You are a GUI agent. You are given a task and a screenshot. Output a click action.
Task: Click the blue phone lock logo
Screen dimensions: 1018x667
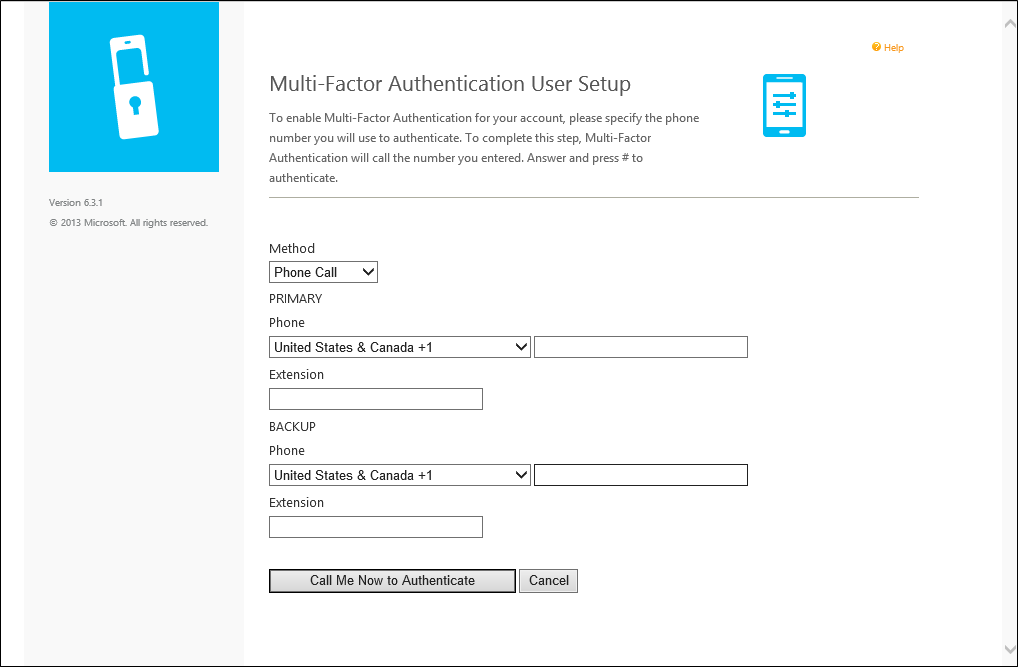(x=133, y=86)
